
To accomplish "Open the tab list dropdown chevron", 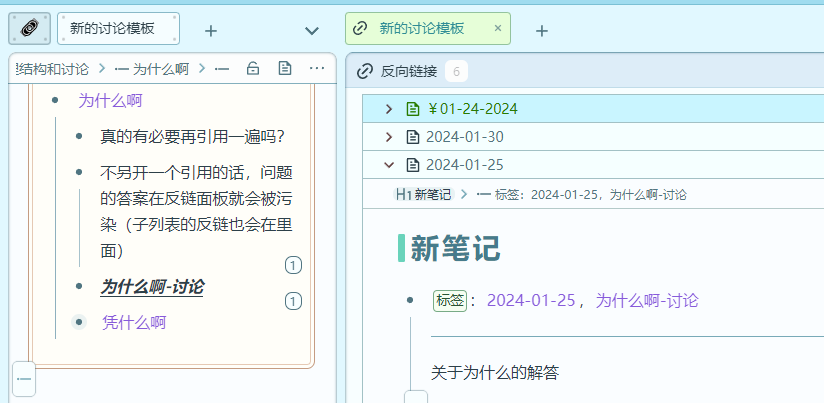I will 312,31.
